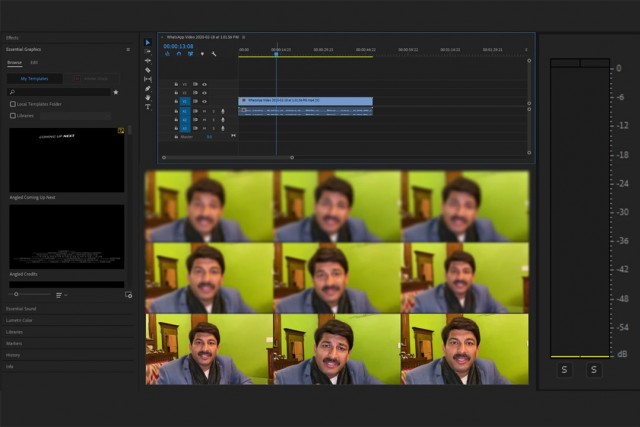Open the sequence tab menu icon

click(244, 37)
